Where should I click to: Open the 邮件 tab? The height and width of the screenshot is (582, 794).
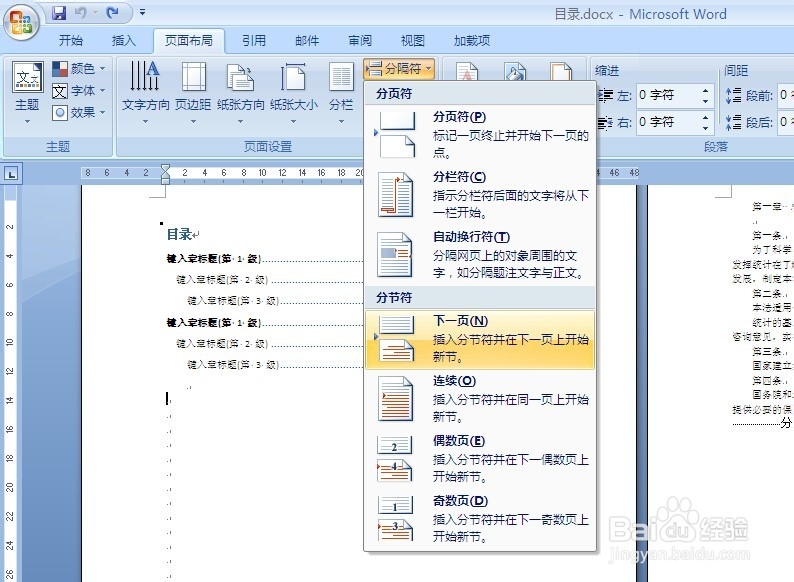coord(307,41)
